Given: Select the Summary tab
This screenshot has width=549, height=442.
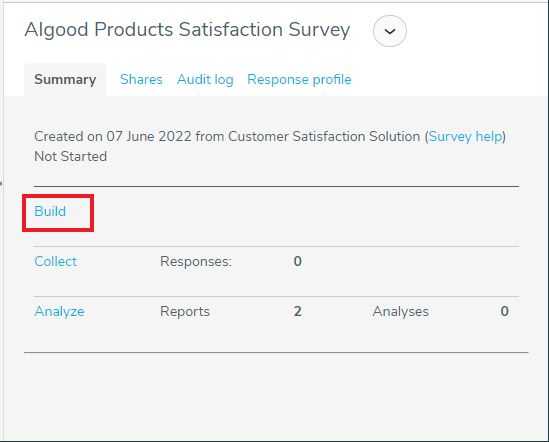Looking at the screenshot, I should click(x=65, y=80).
